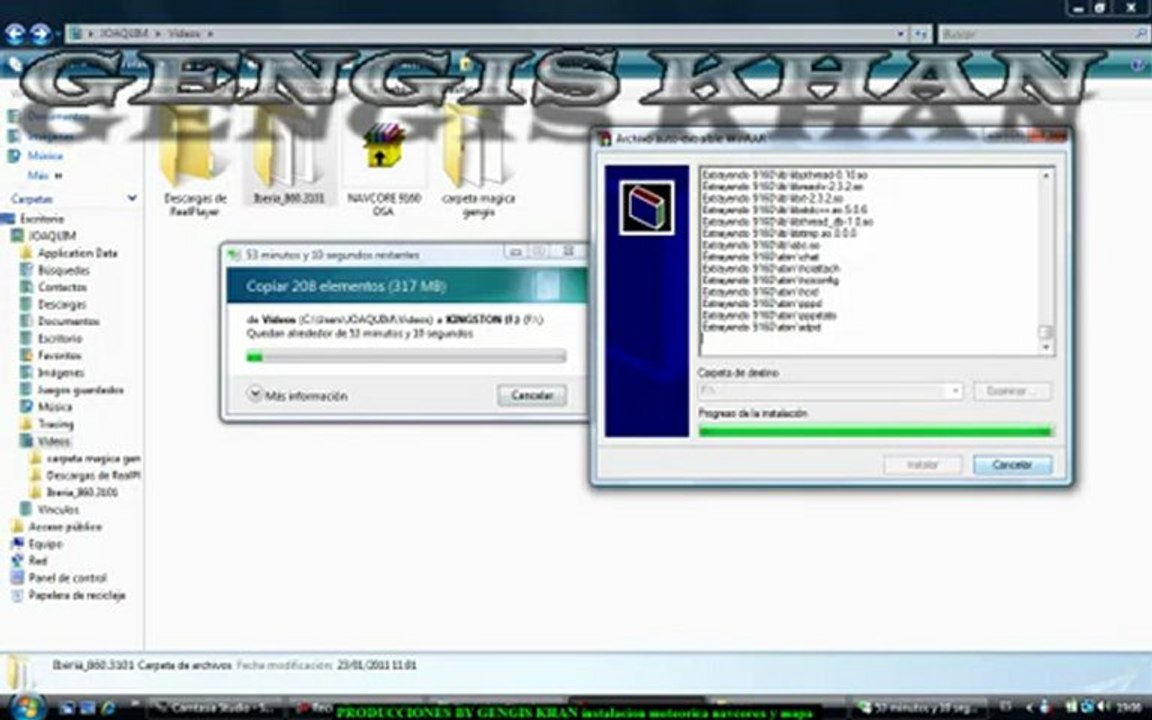Click the Progreso de la instalación bar
The height and width of the screenshot is (720, 1152).
coord(875,431)
